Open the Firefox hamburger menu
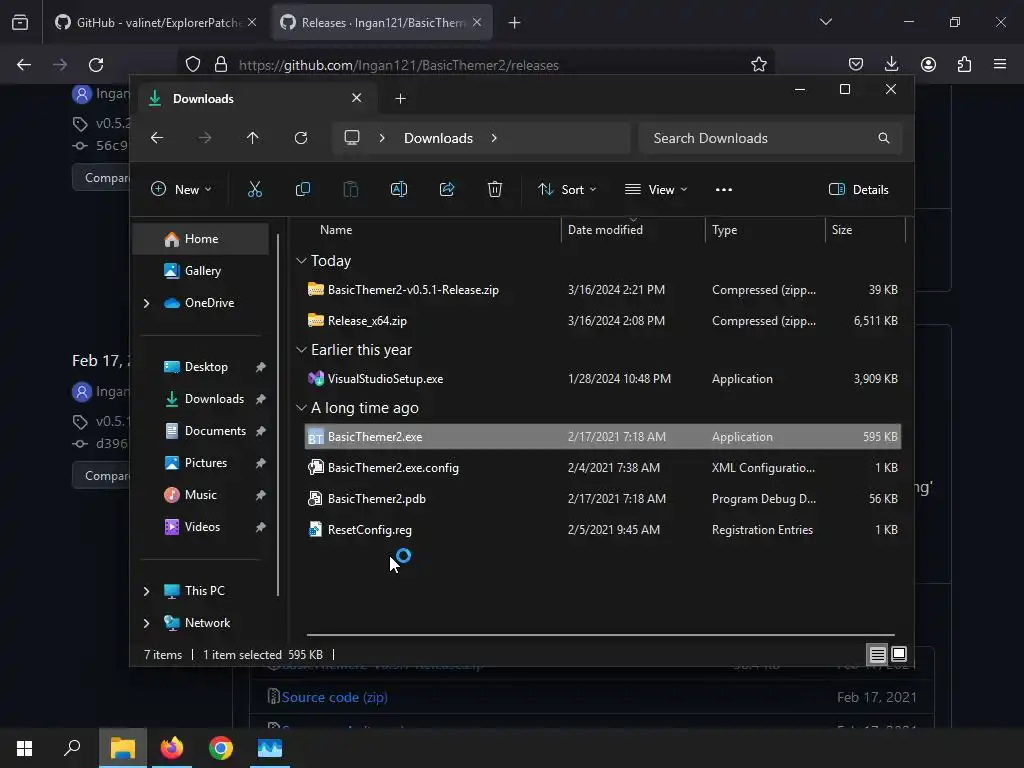The height and width of the screenshot is (768, 1024). (x=1000, y=64)
